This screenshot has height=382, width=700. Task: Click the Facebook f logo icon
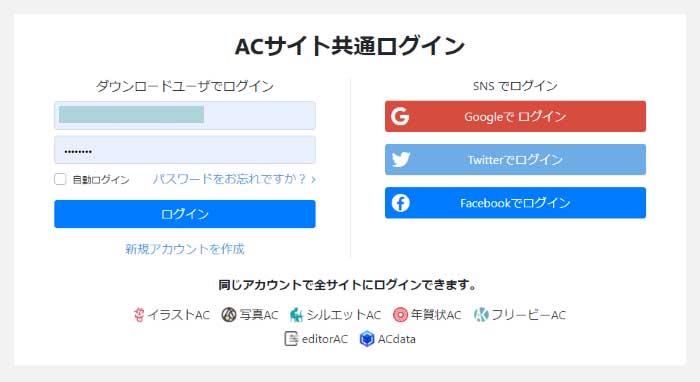tap(400, 203)
